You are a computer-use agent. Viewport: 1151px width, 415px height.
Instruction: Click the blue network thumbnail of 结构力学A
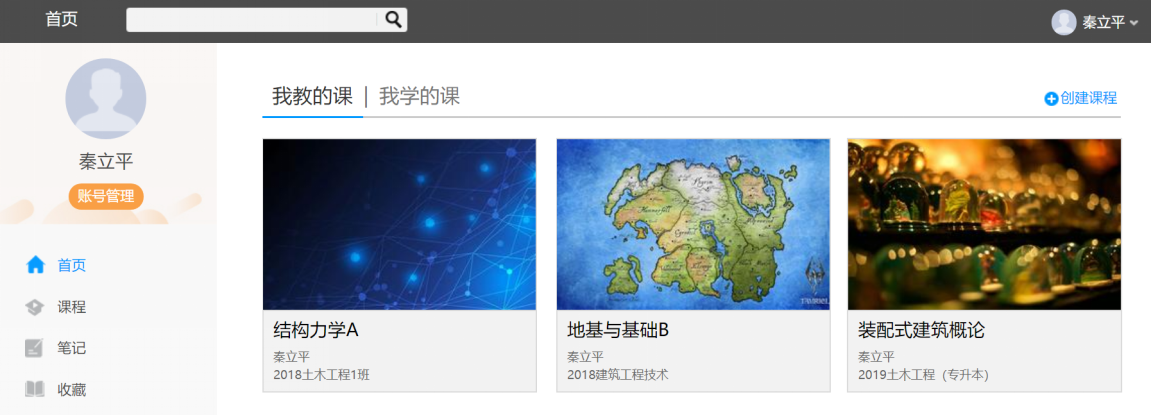coord(399,224)
